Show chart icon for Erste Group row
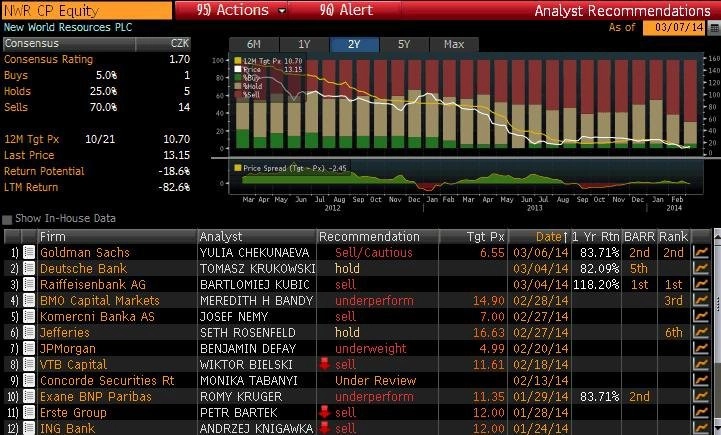 point(701,412)
